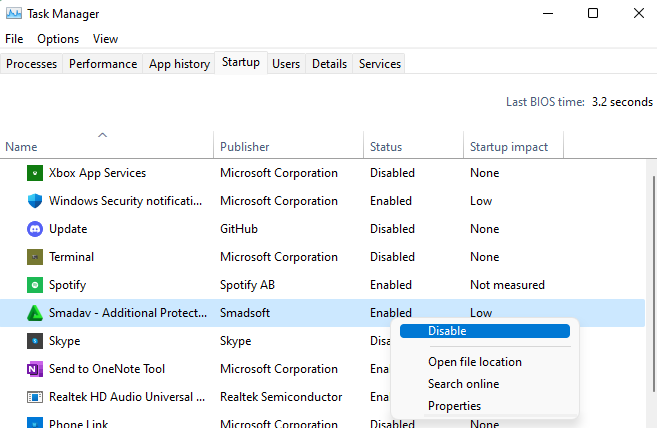Switch to the Services tab

click(380, 64)
